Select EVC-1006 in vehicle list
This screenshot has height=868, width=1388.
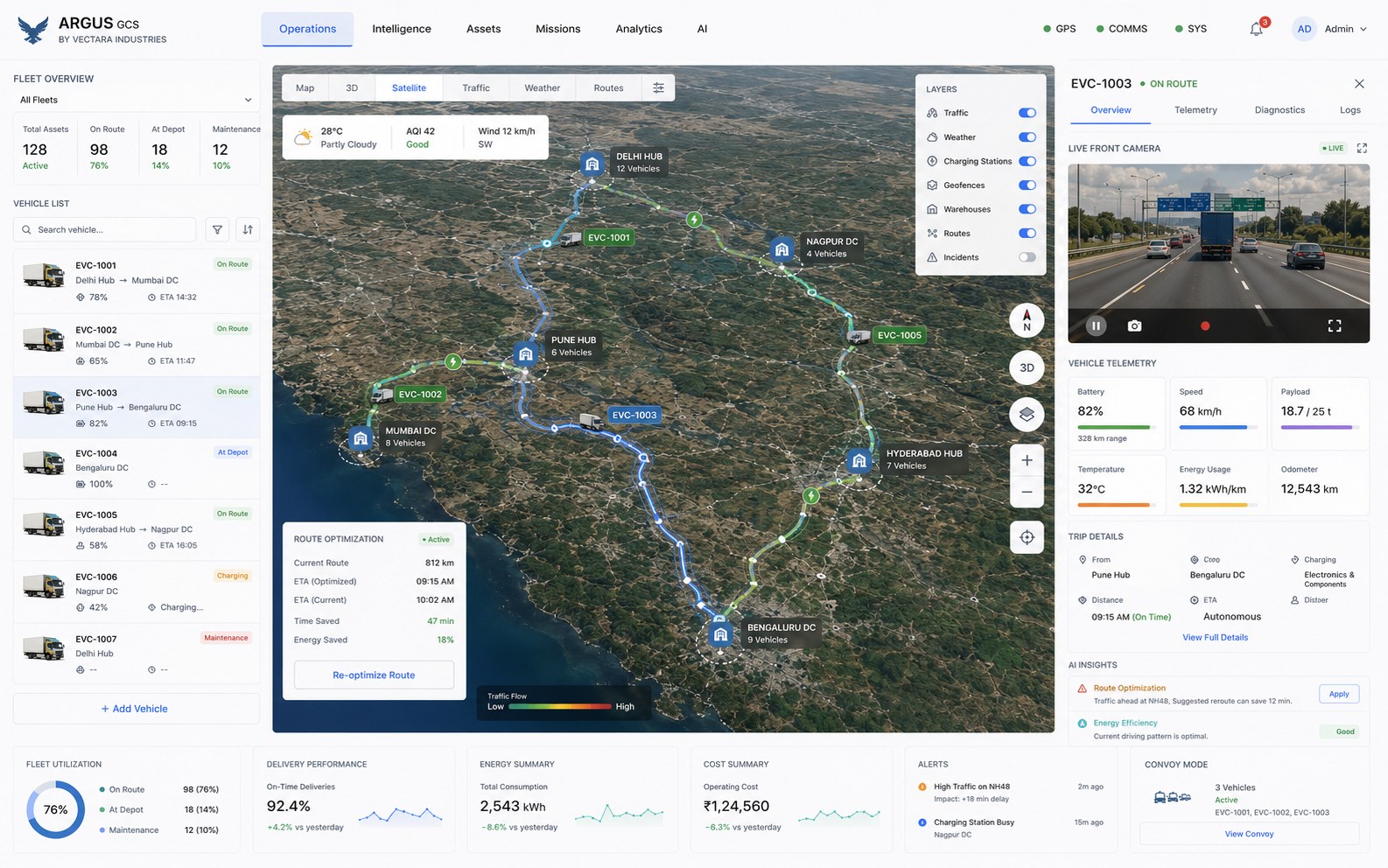[x=137, y=591]
